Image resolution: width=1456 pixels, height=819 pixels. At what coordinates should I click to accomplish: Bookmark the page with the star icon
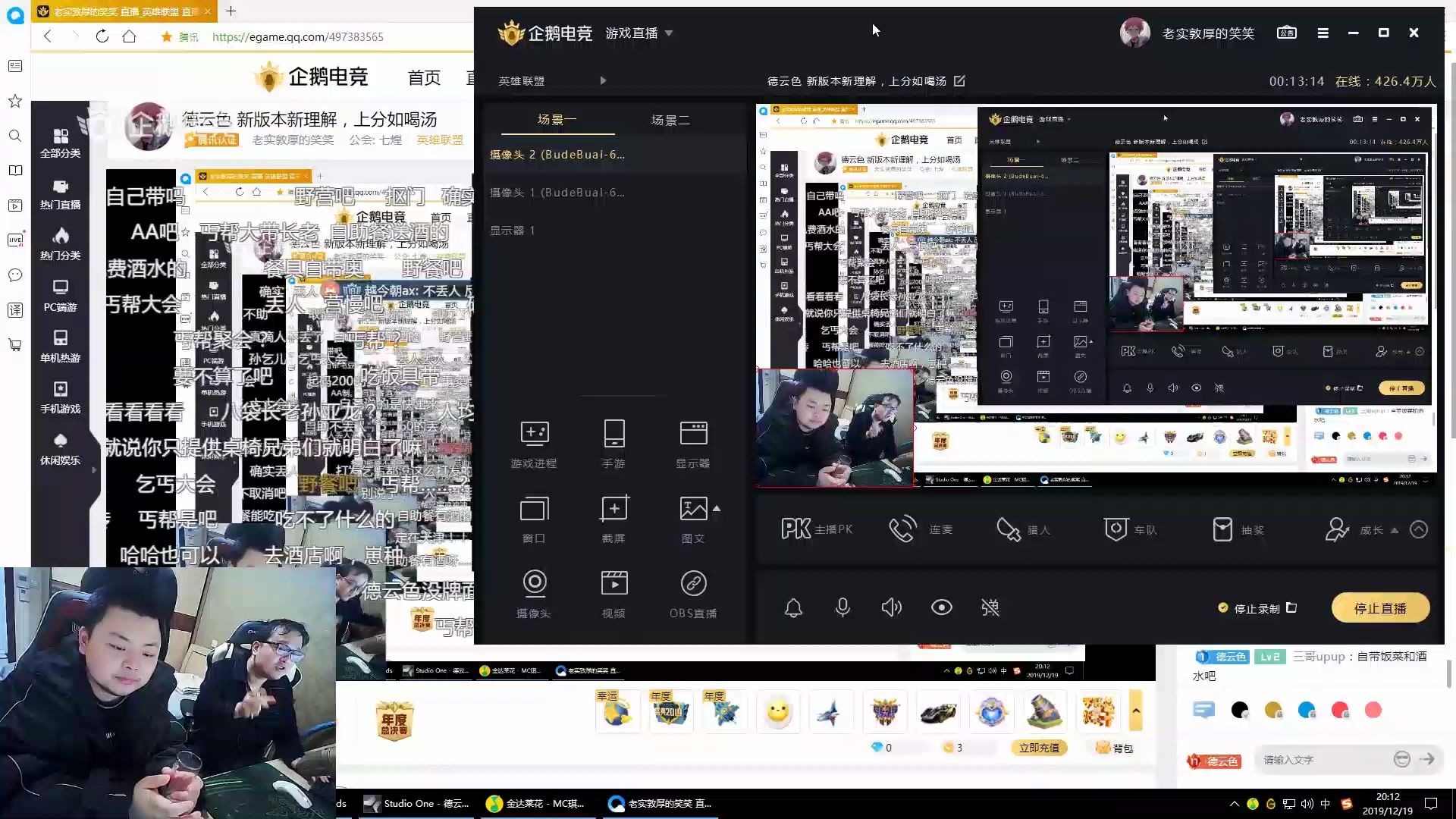tap(166, 36)
